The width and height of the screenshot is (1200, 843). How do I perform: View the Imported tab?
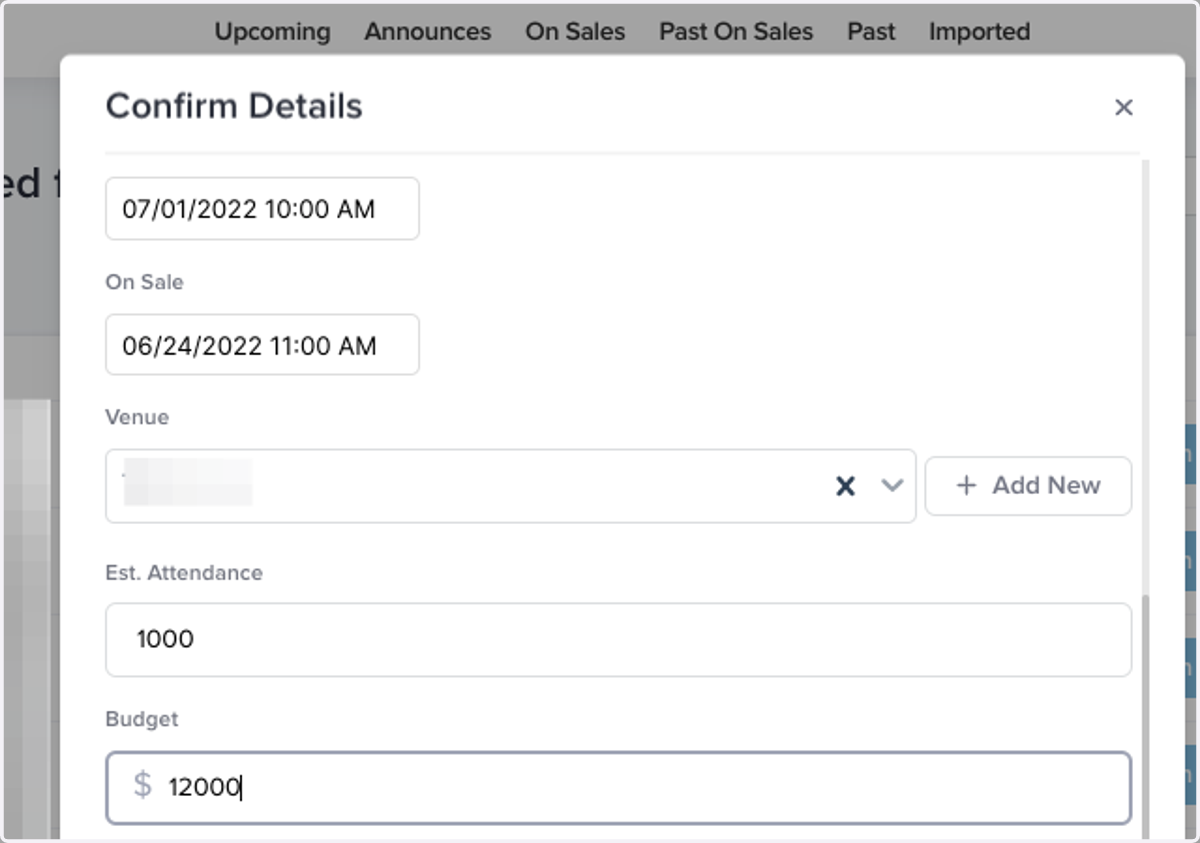[979, 32]
